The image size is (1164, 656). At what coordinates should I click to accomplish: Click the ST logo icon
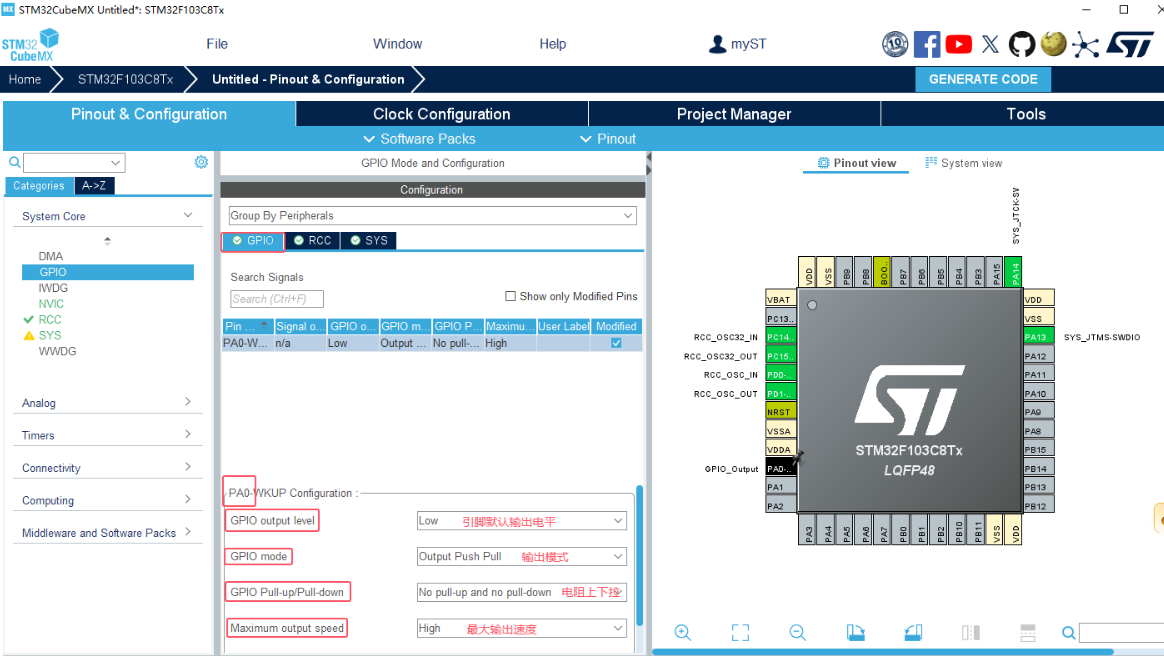coord(1130,45)
